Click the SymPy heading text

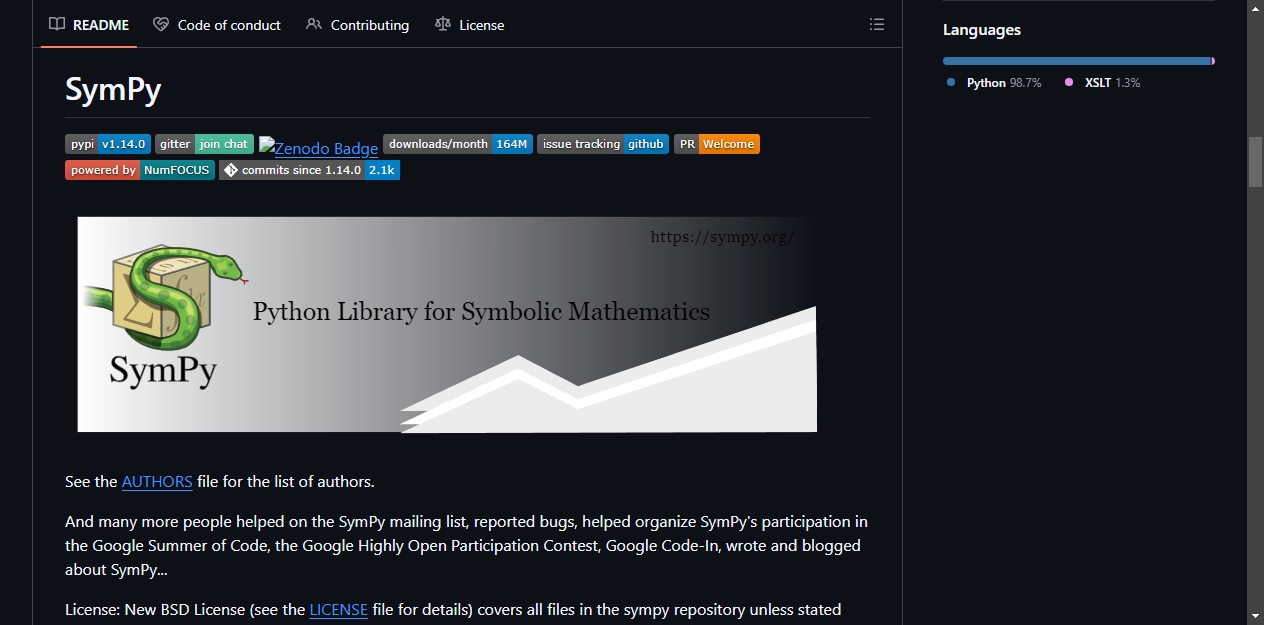(113, 89)
